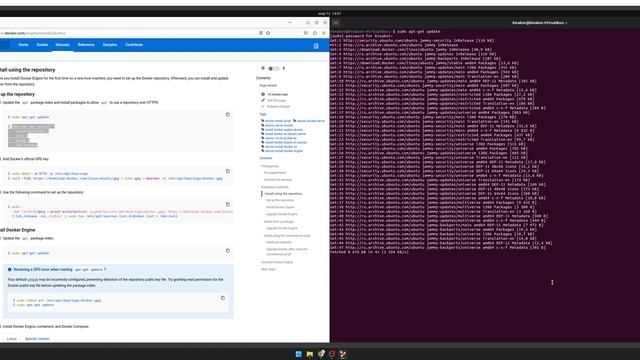Click the '10 minute read' text
Image resolution: width=640 pixels, height=360 pixels.
click(278, 94)
